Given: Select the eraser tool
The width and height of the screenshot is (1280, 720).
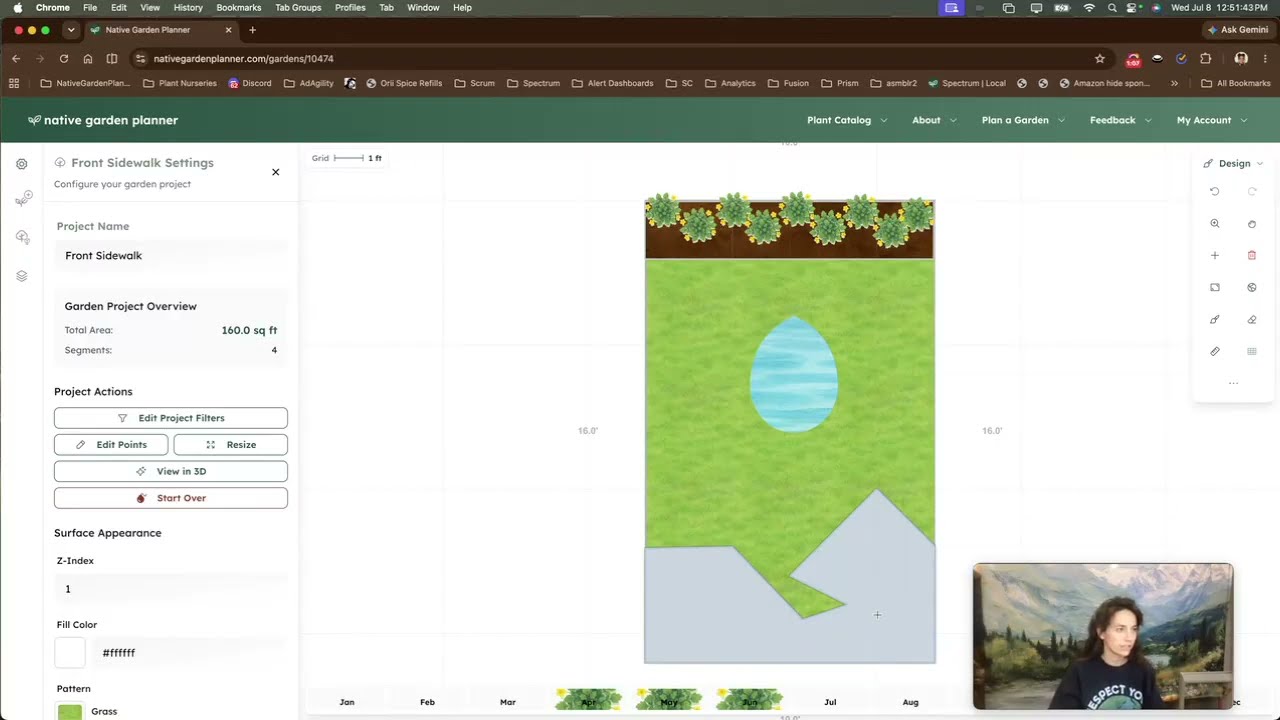Looking at the screenshot, I should (1252, 320).
